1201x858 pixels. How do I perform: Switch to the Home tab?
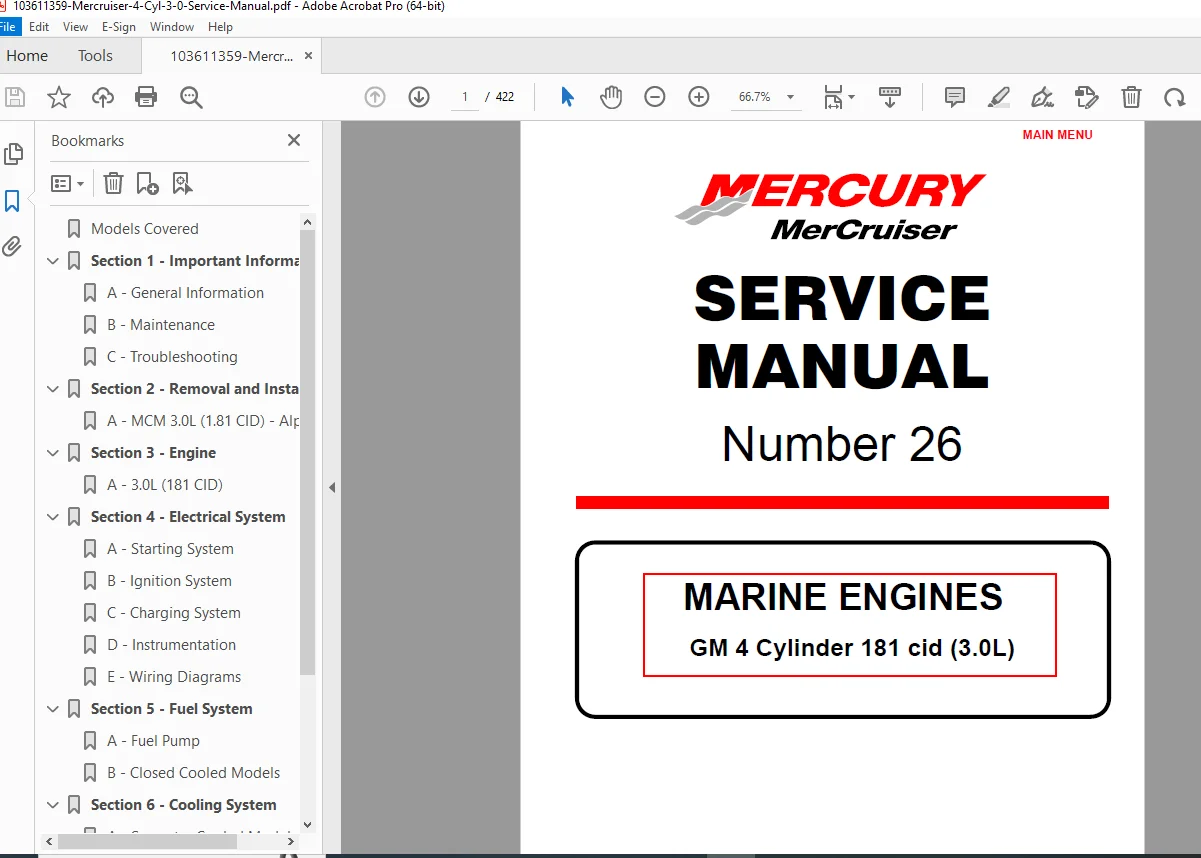pos(27,56)
